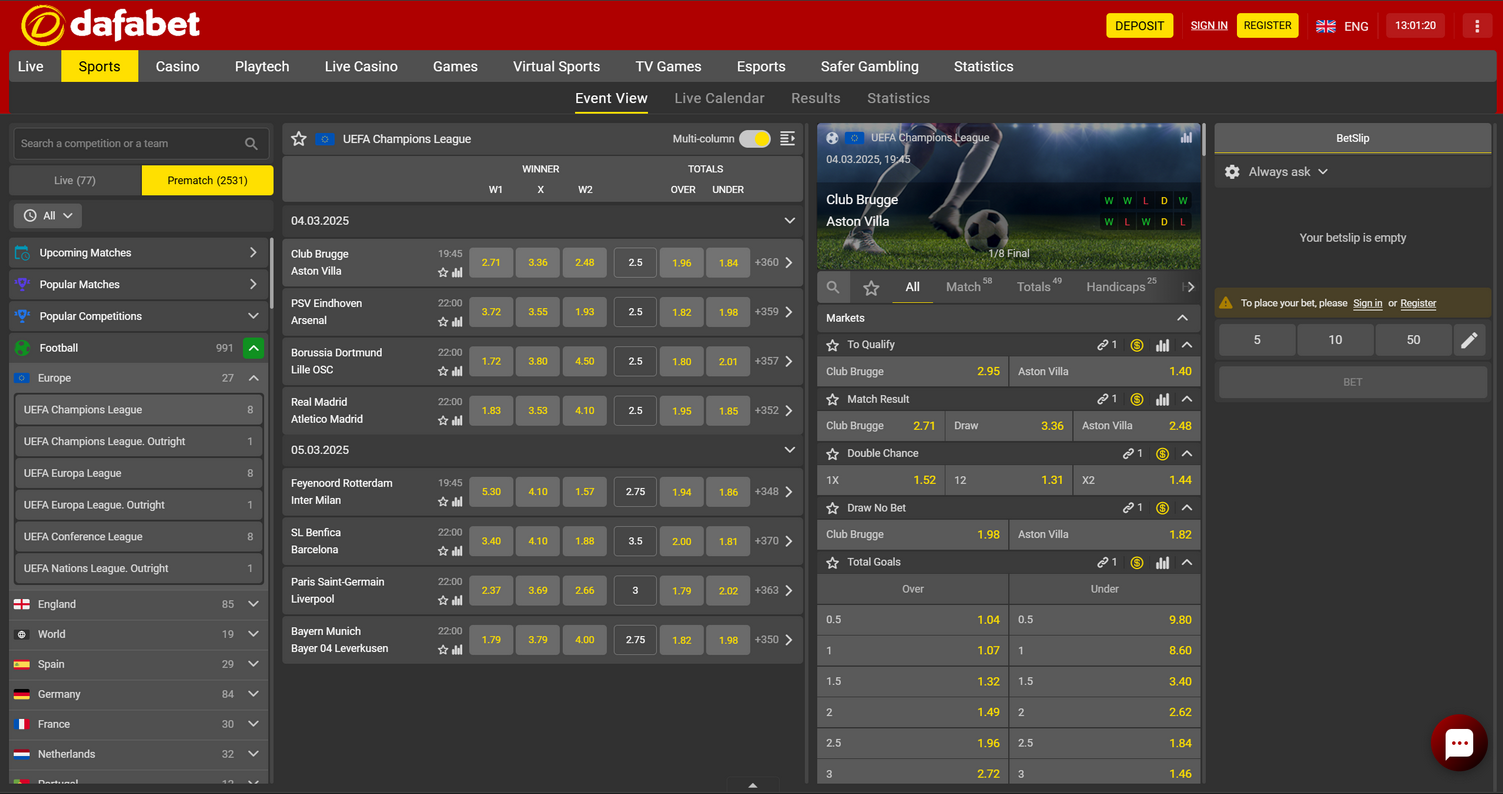Image resolution: width=1503 pixels, height=794 pixels.
Task: Collapse the 04.03.2025 date group
Action: (789, 221)
